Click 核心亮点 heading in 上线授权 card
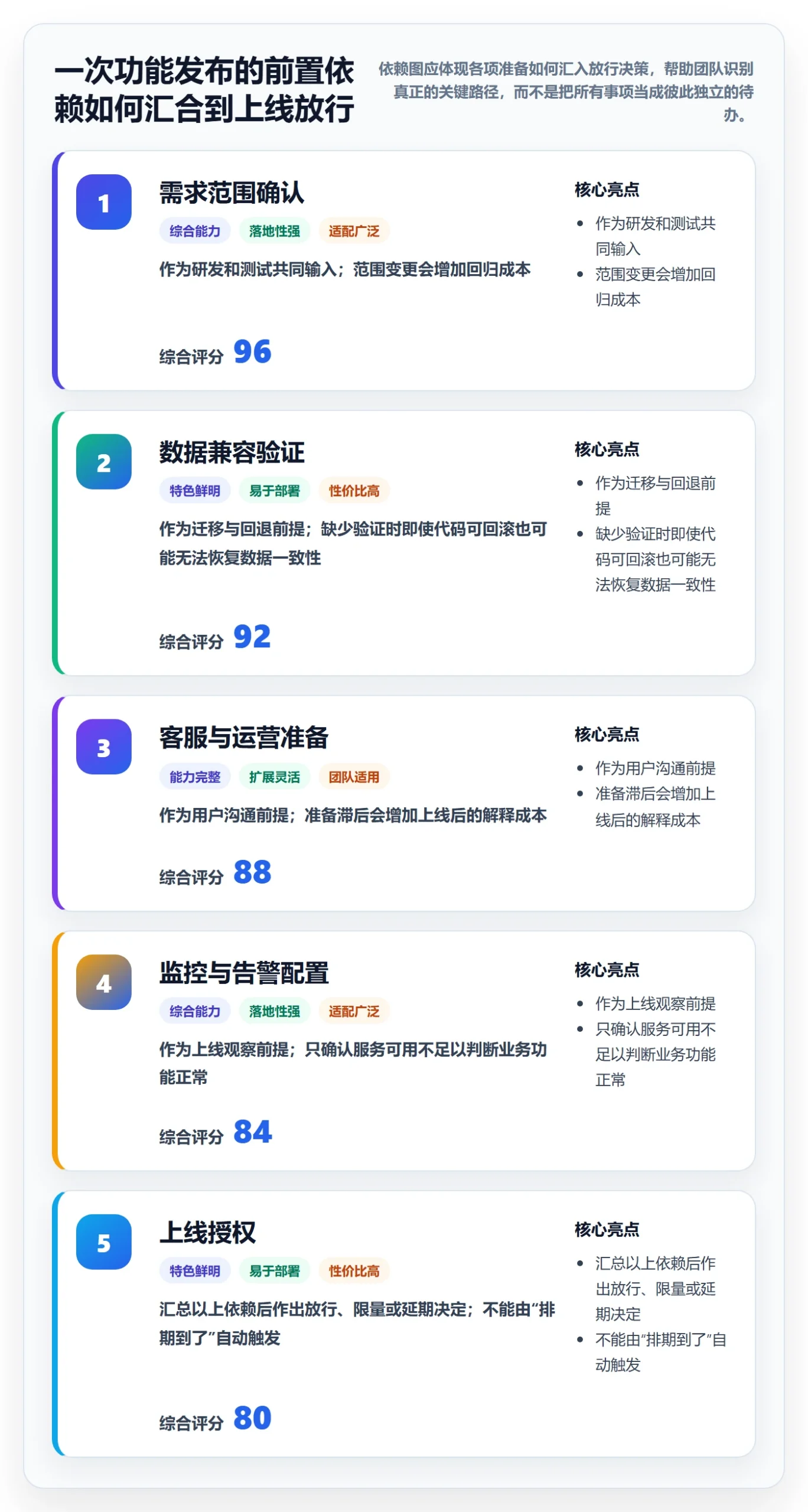 (x=607, y=1230)
